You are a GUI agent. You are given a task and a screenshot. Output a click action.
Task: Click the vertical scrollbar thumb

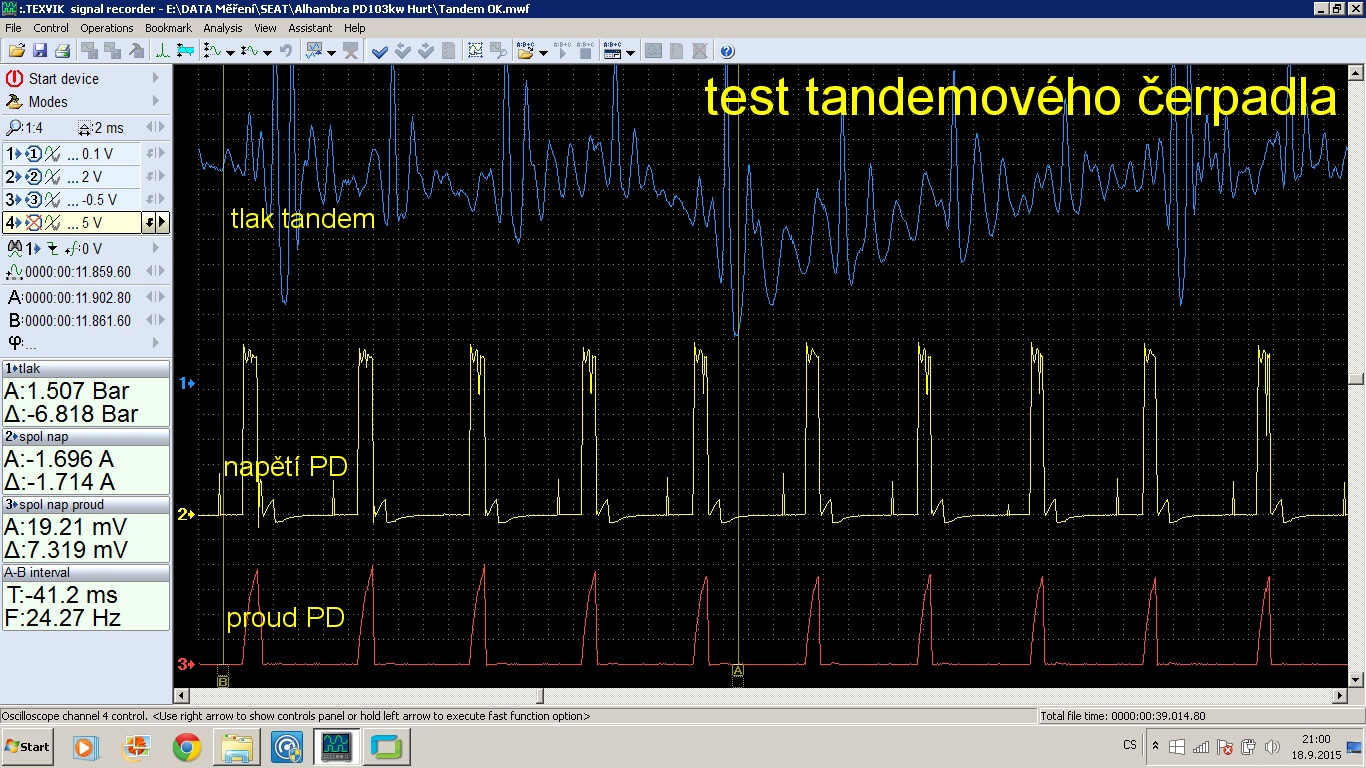pos(1356,379)
